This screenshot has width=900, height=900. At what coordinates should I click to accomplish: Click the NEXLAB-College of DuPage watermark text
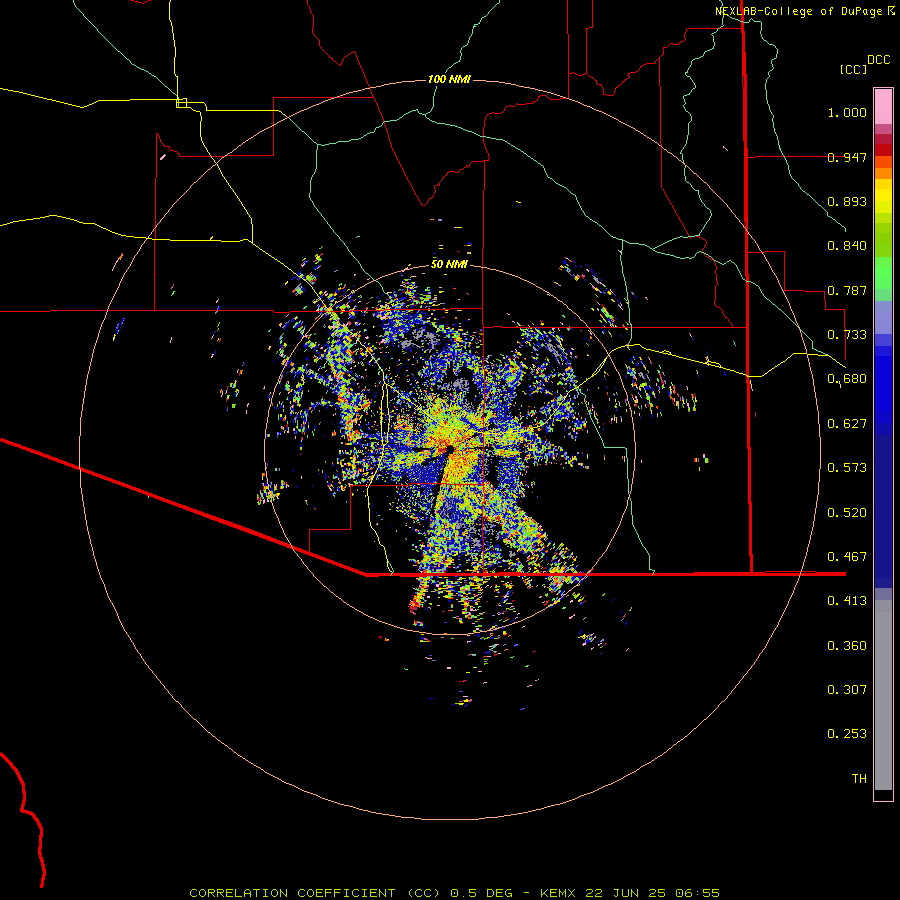tap(805, 11)
